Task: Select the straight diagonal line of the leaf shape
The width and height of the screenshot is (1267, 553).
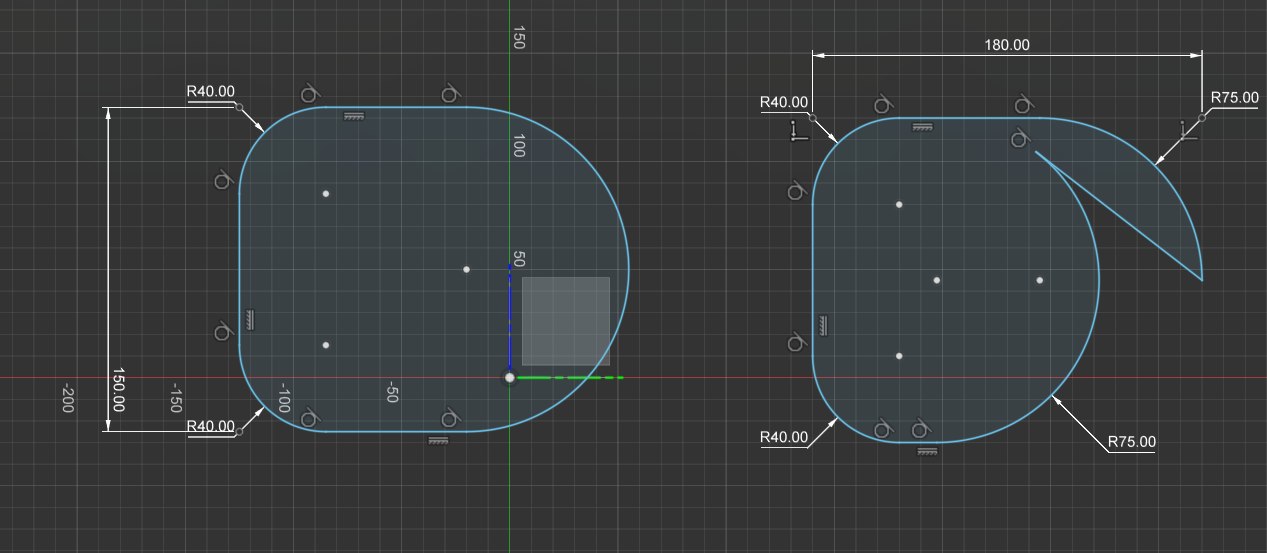Action: [x=1118, y=215]
